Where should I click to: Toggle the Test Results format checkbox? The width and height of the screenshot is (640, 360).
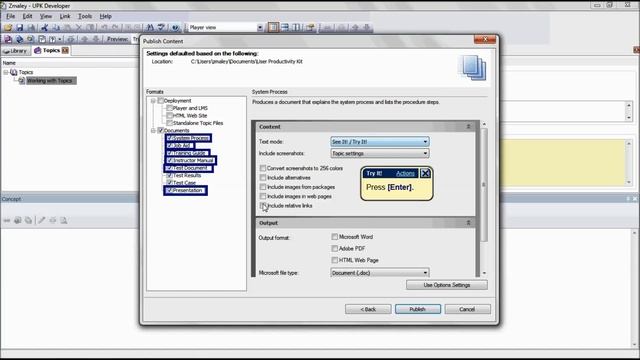(x=169, y=175)
